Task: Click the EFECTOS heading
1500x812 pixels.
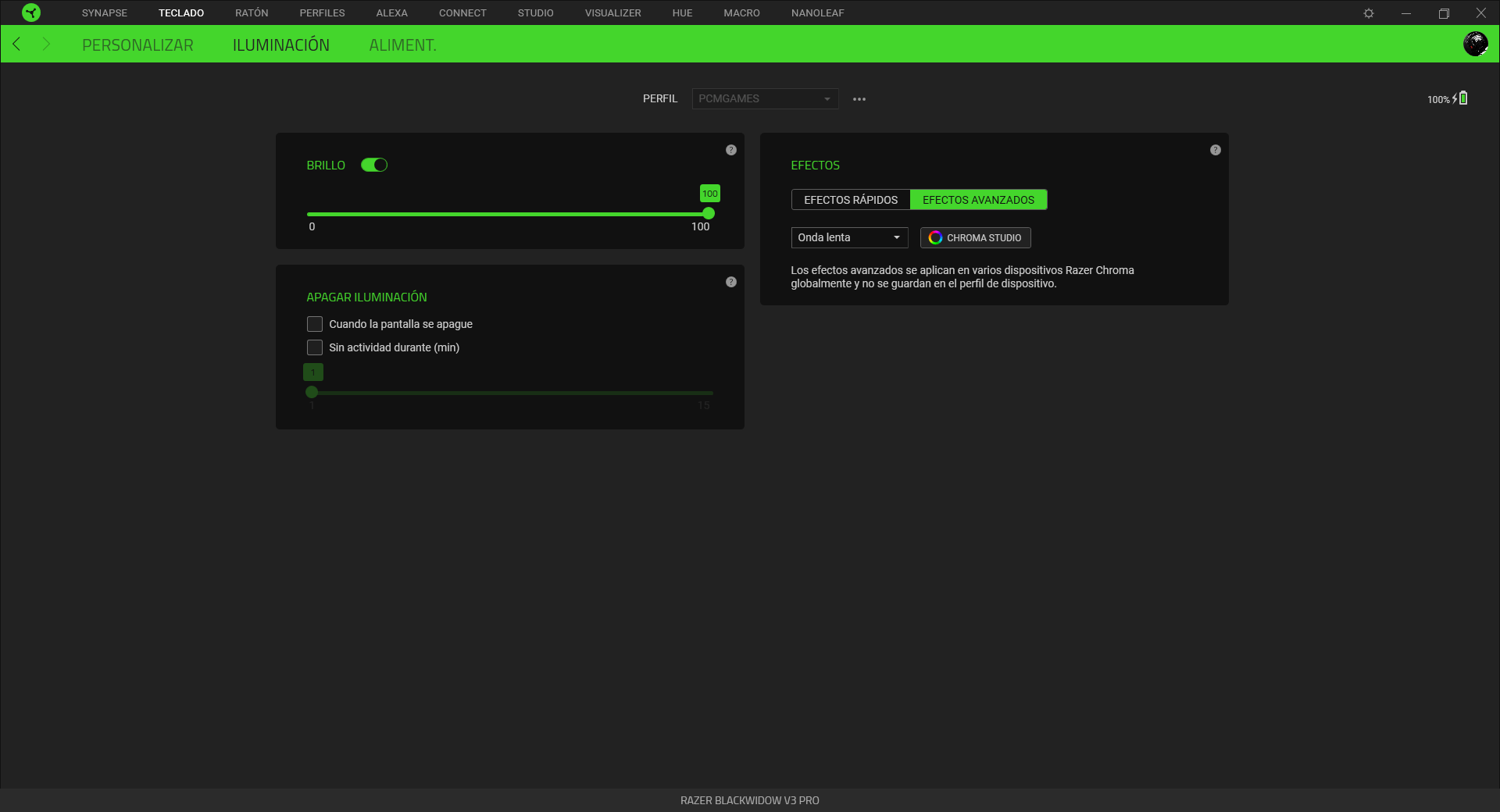Action: click(815, 166)
